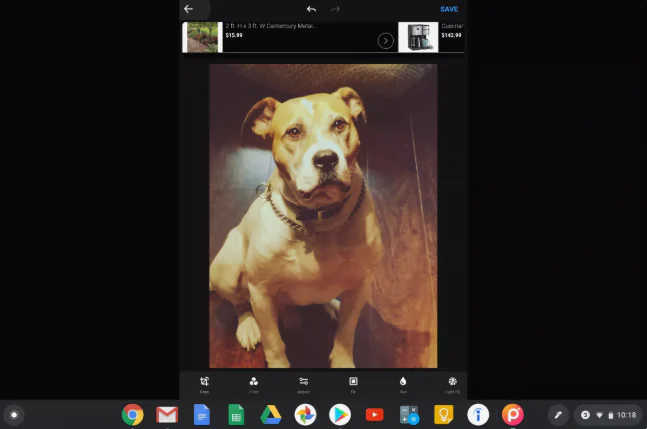Open the stylus tools pen icon
The image size is (647, 429).
click(x=558, y=415)
